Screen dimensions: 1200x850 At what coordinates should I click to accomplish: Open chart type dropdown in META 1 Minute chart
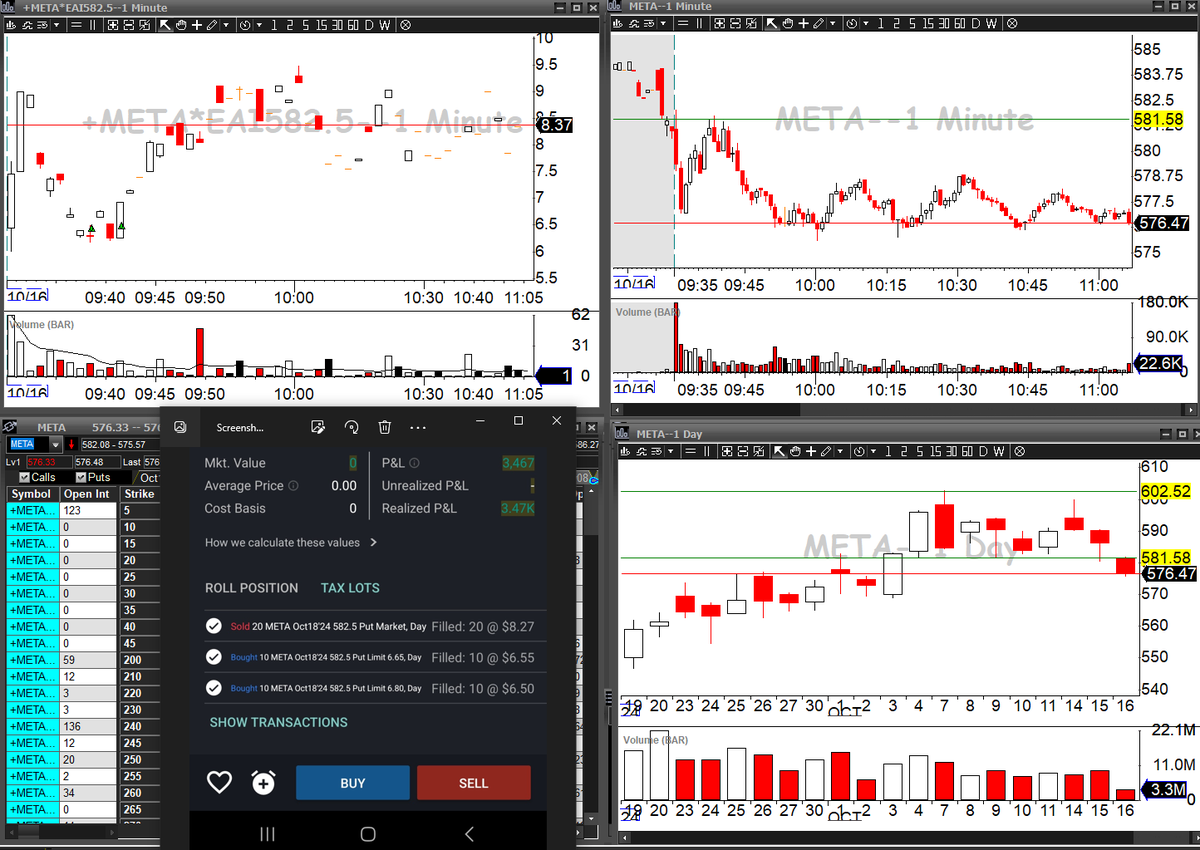tap(663, 23)
